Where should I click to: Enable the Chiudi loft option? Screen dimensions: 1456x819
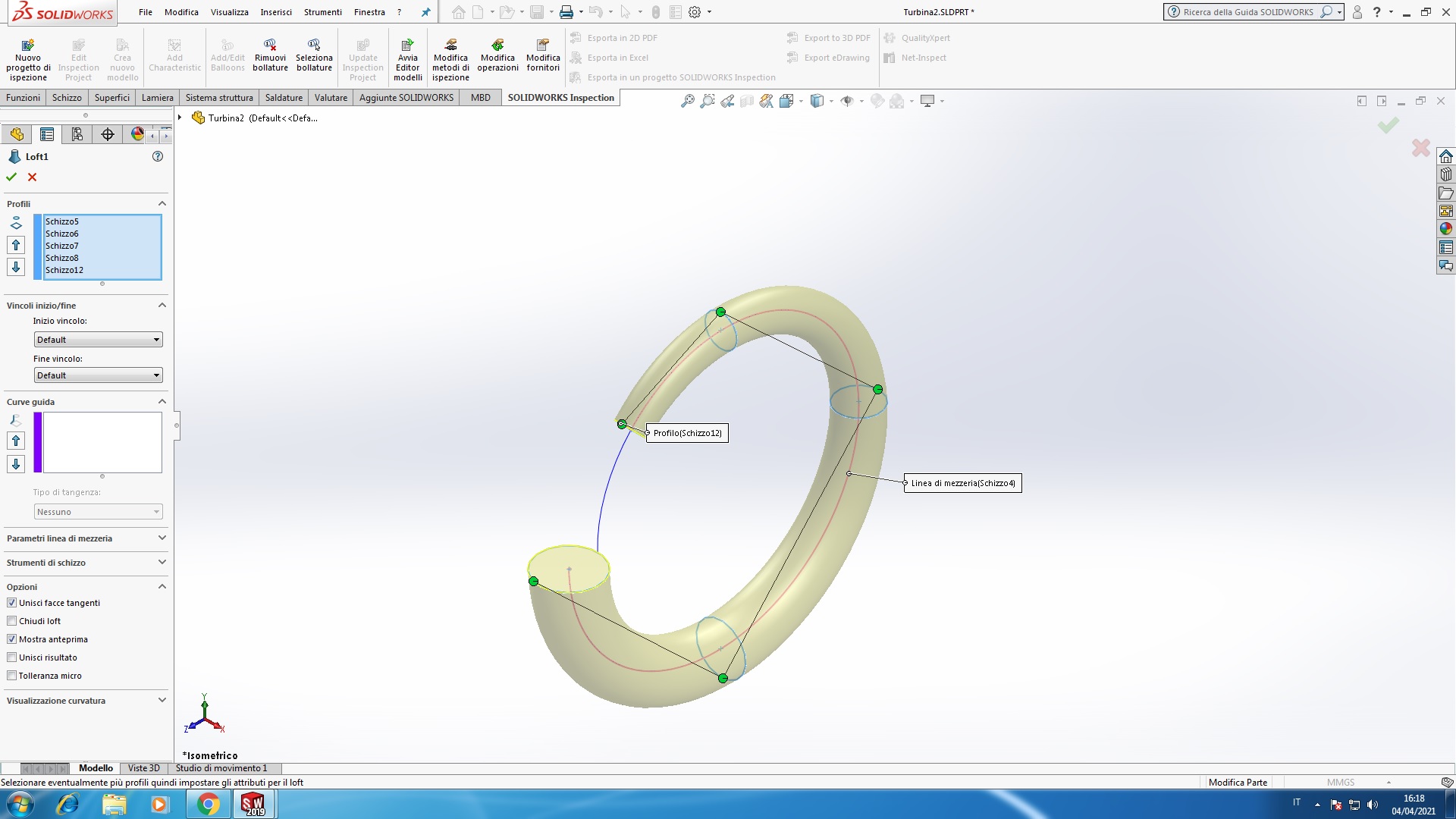pos(11,620)
